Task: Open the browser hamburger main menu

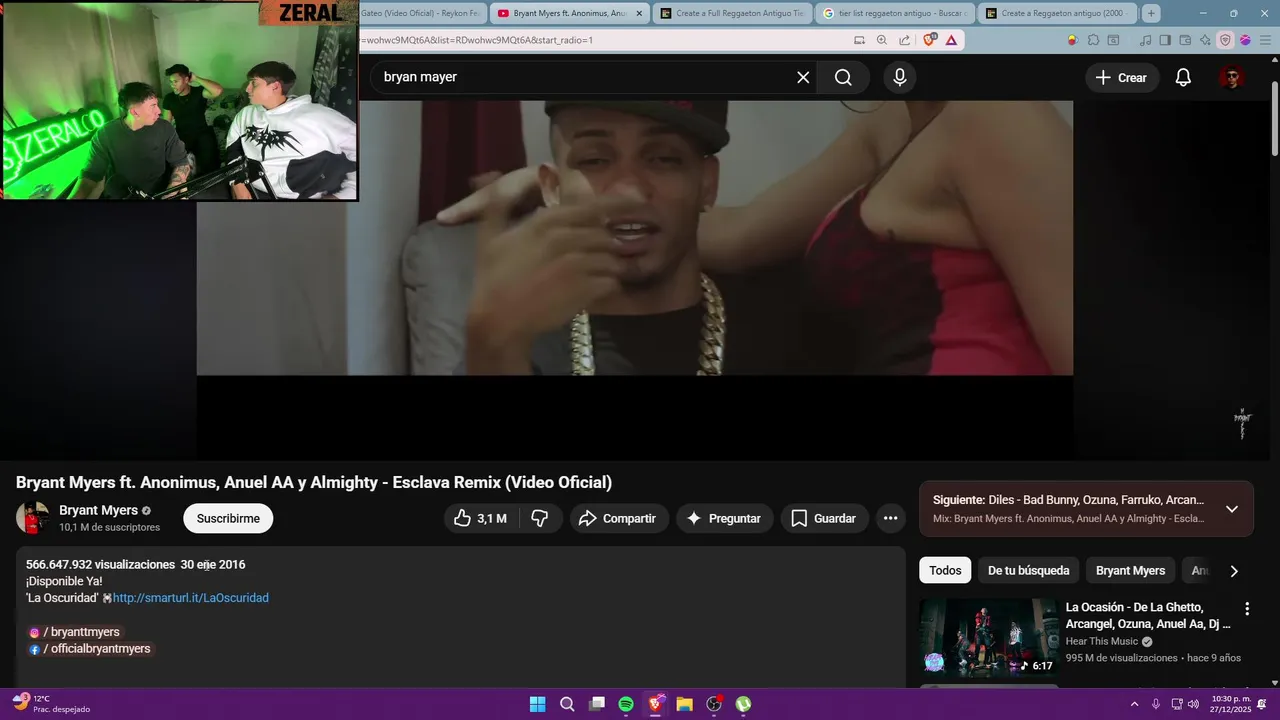Action: click(1263, 40)
